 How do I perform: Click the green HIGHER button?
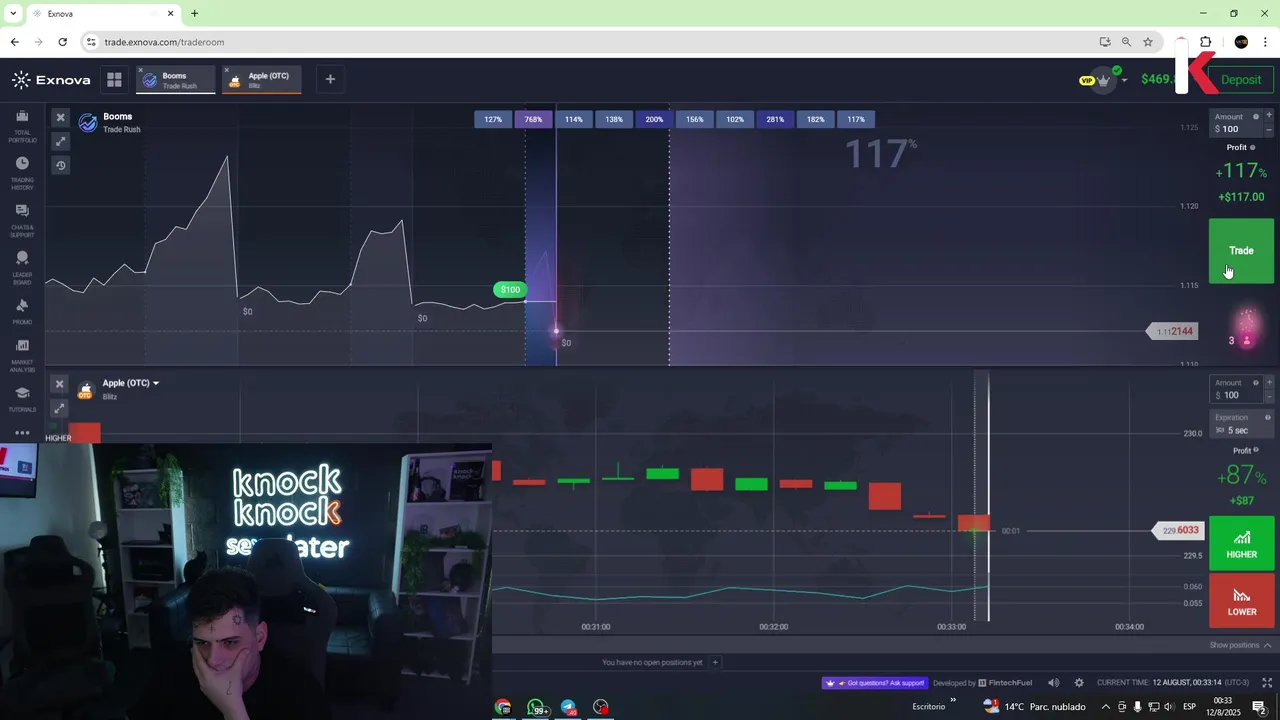point(1241,543)
